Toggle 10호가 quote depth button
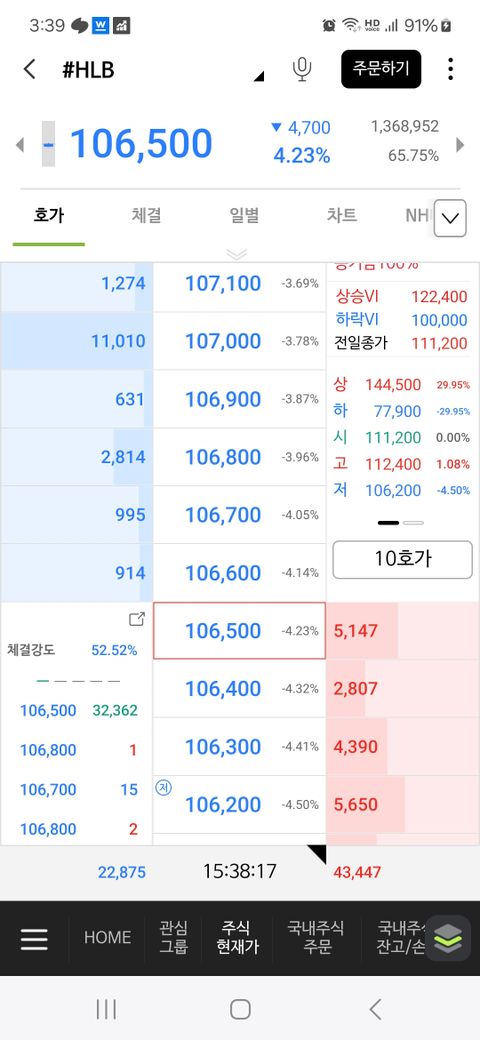 coord(402,558)
